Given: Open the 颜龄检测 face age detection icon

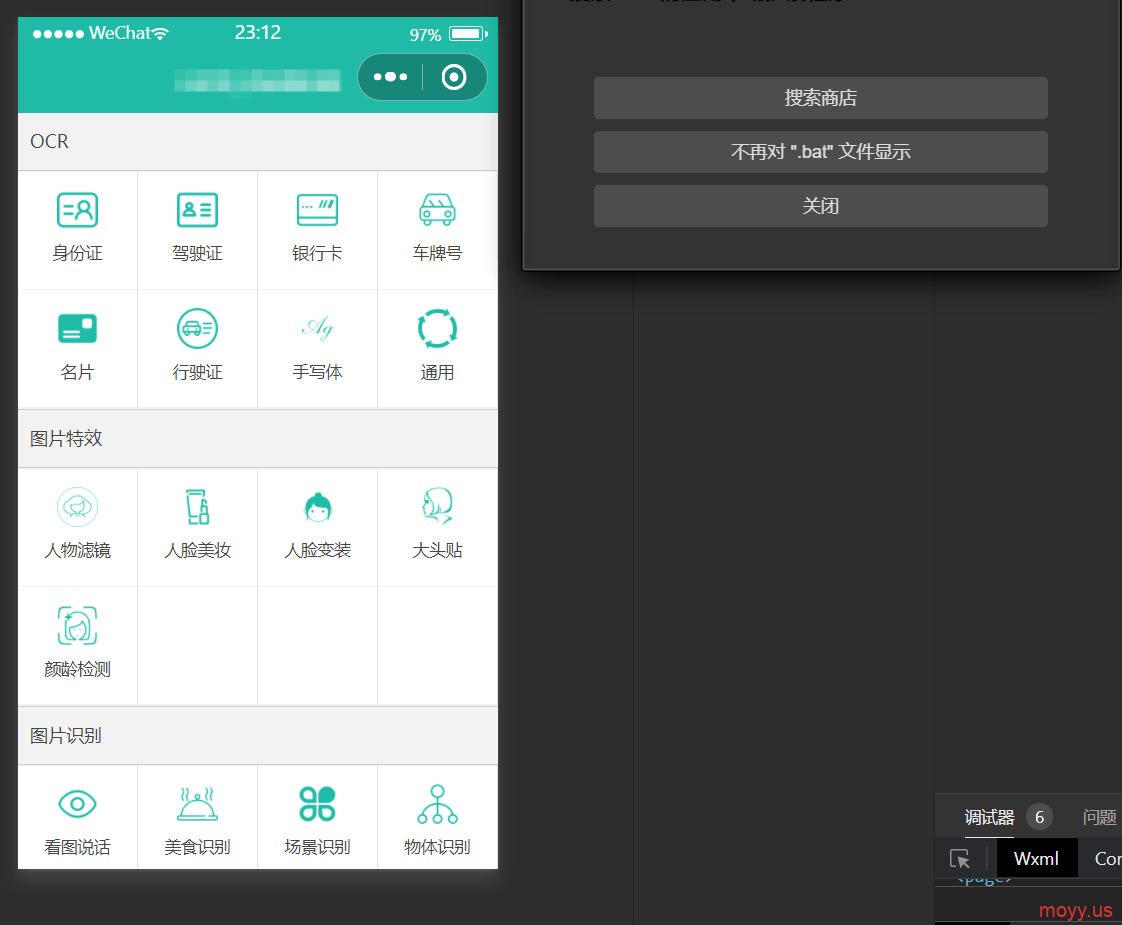Looking at the screenshot, I should pyautogui.click(x=77, y=626).
